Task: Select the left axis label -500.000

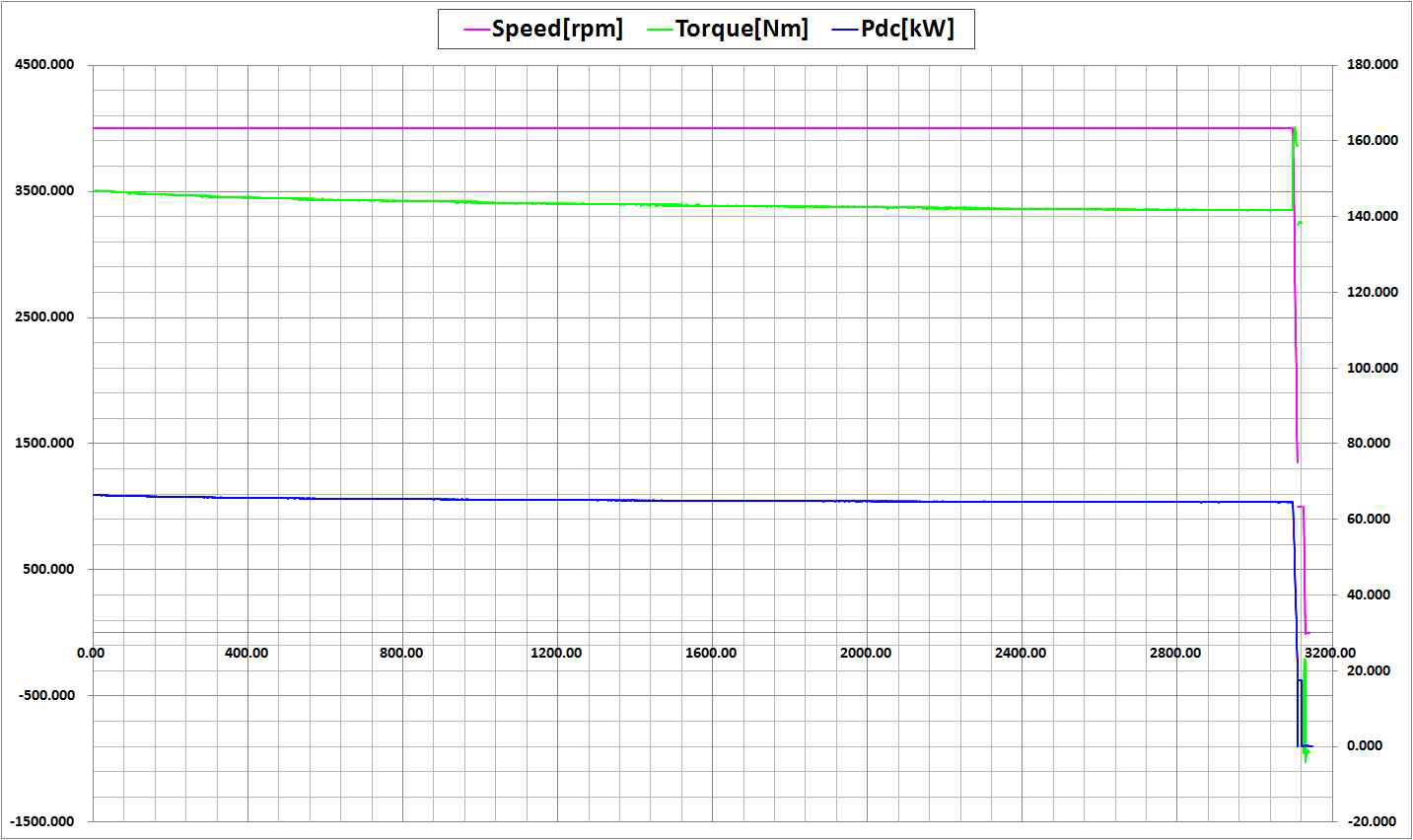Action: 45,696
